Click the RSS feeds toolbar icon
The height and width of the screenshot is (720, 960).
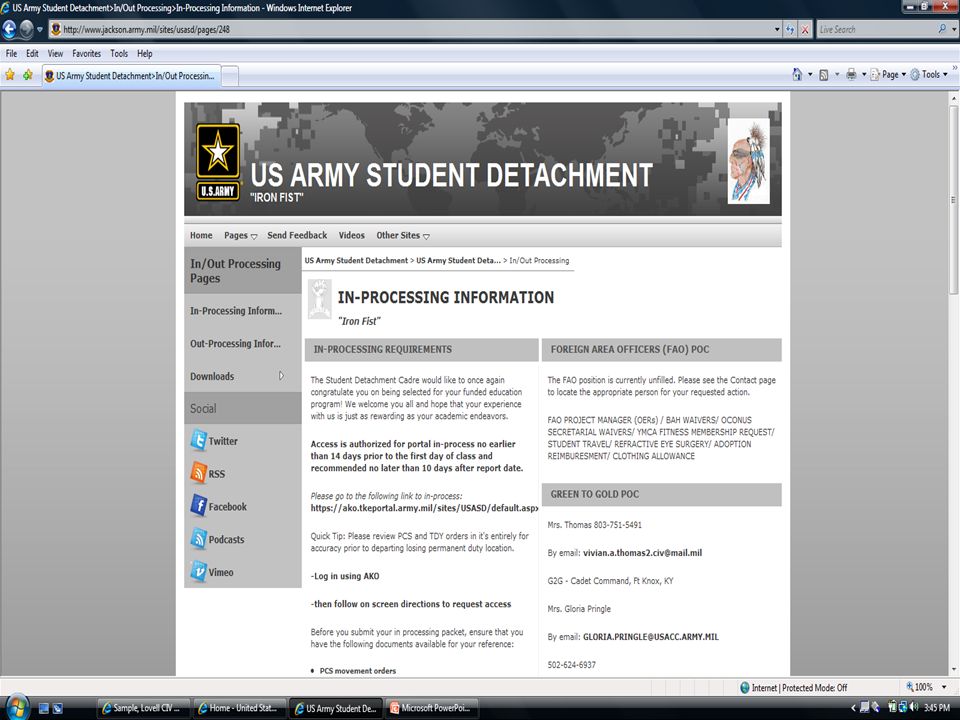pyautogui.click(x=824, y=75)
